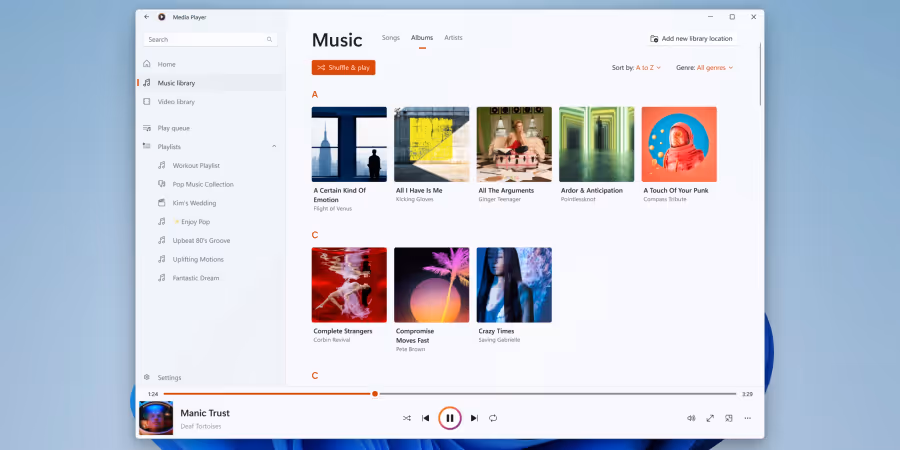The height and width of the screenshot is (450, 900).
Task: Click Add new library location
Action: tap(691, 38)
